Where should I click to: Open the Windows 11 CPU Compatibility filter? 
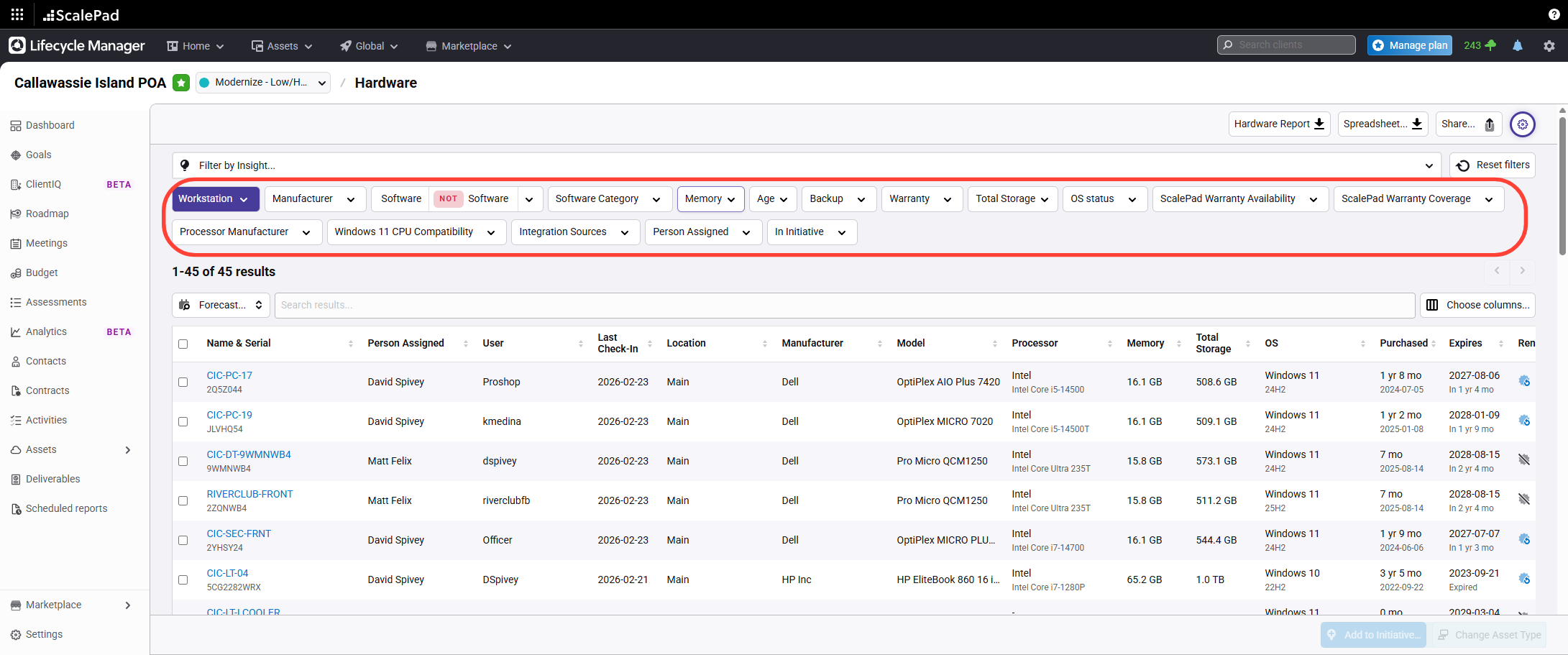pyautogui.click(x=416, y=232)
